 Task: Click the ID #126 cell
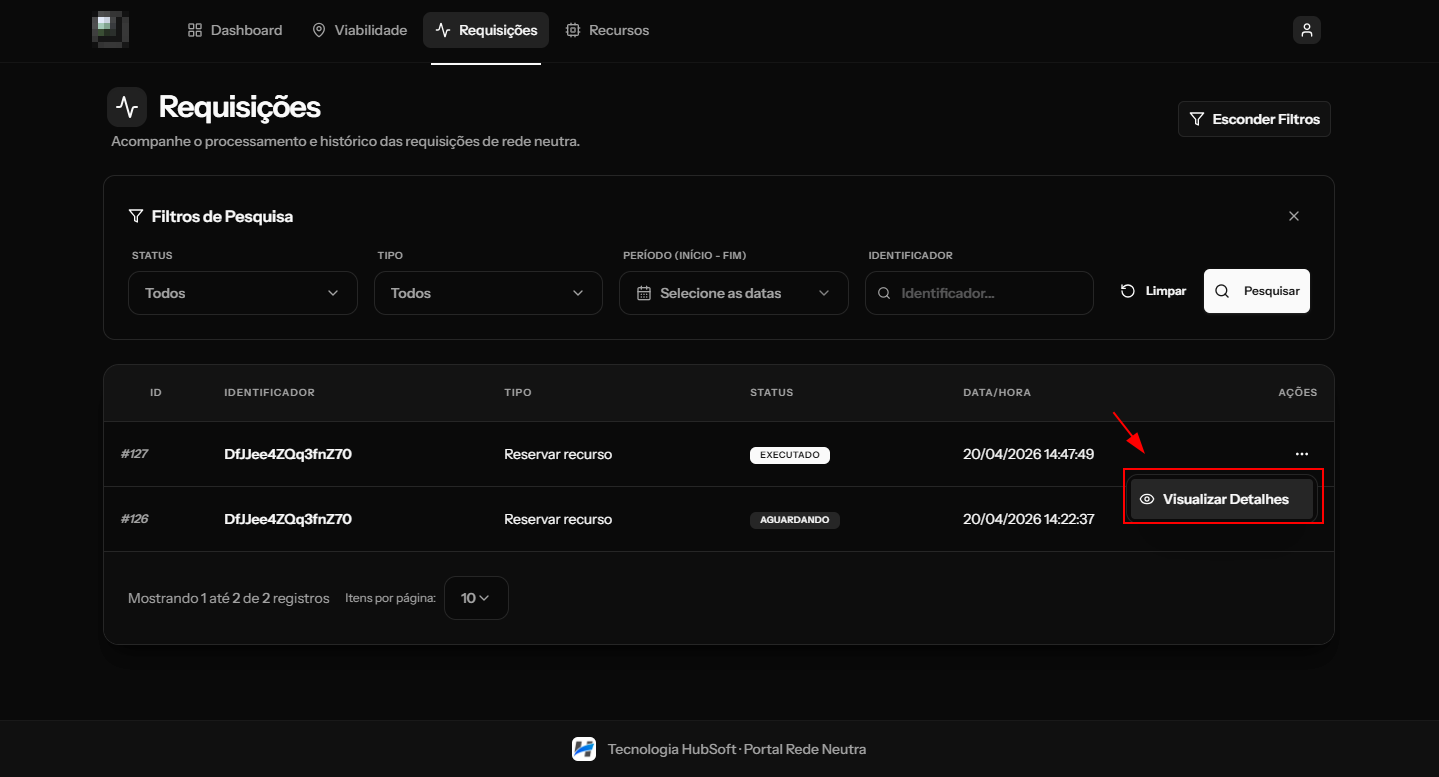pos(135,519)
